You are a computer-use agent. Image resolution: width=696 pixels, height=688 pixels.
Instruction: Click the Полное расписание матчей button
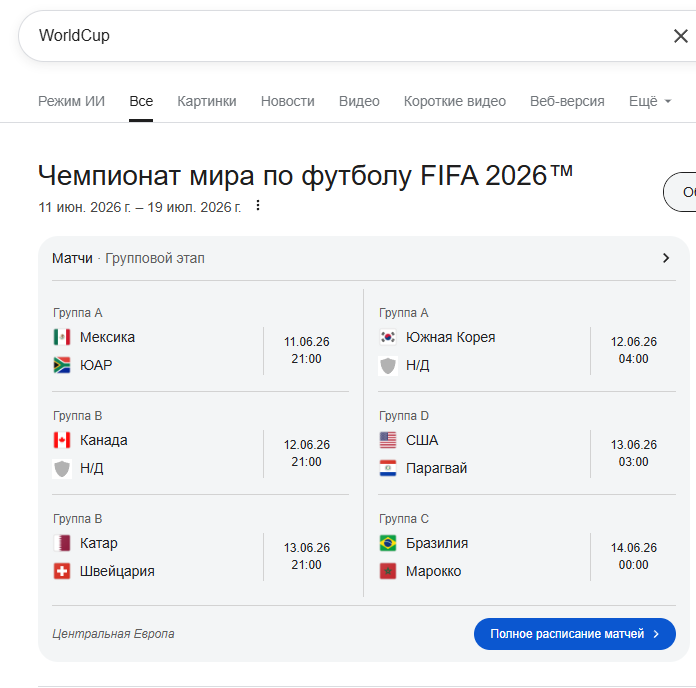pos(574,634)
